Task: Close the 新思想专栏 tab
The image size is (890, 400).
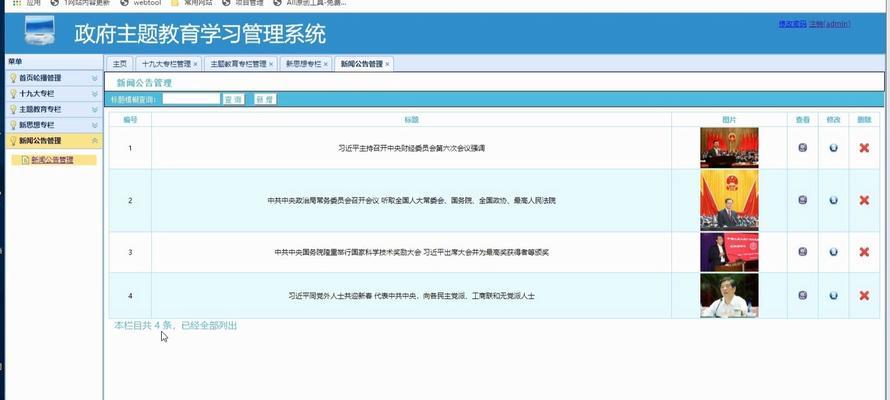Action: click(x=326, y=65)
